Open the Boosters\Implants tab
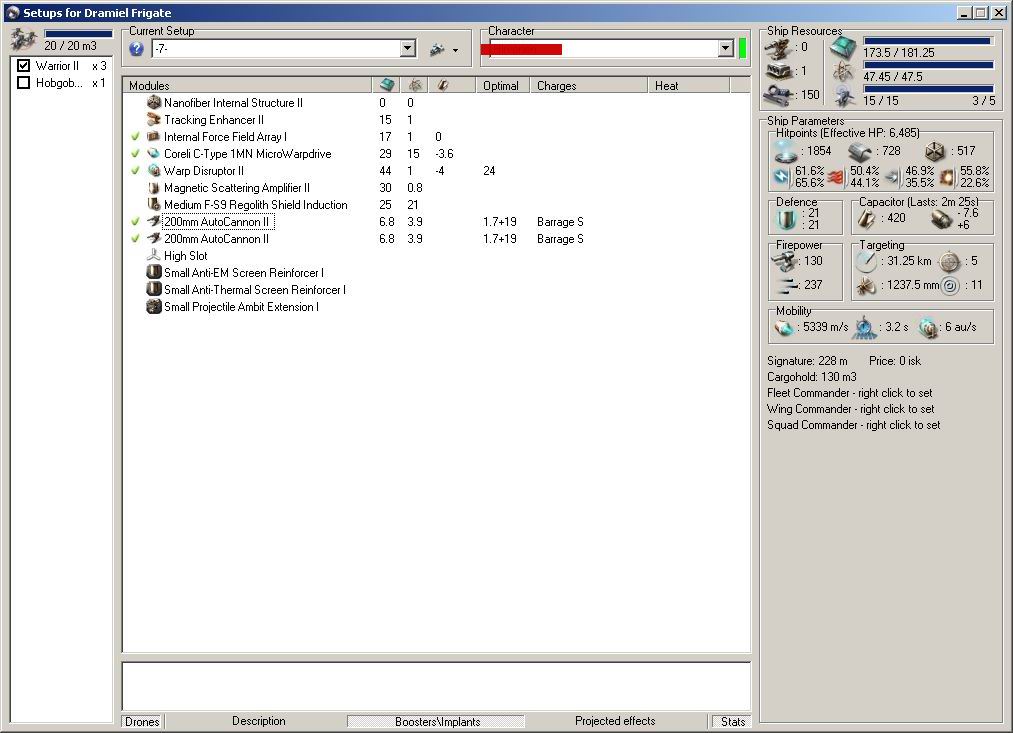The width and height of the screenshot is (1013, 733). 437,721
